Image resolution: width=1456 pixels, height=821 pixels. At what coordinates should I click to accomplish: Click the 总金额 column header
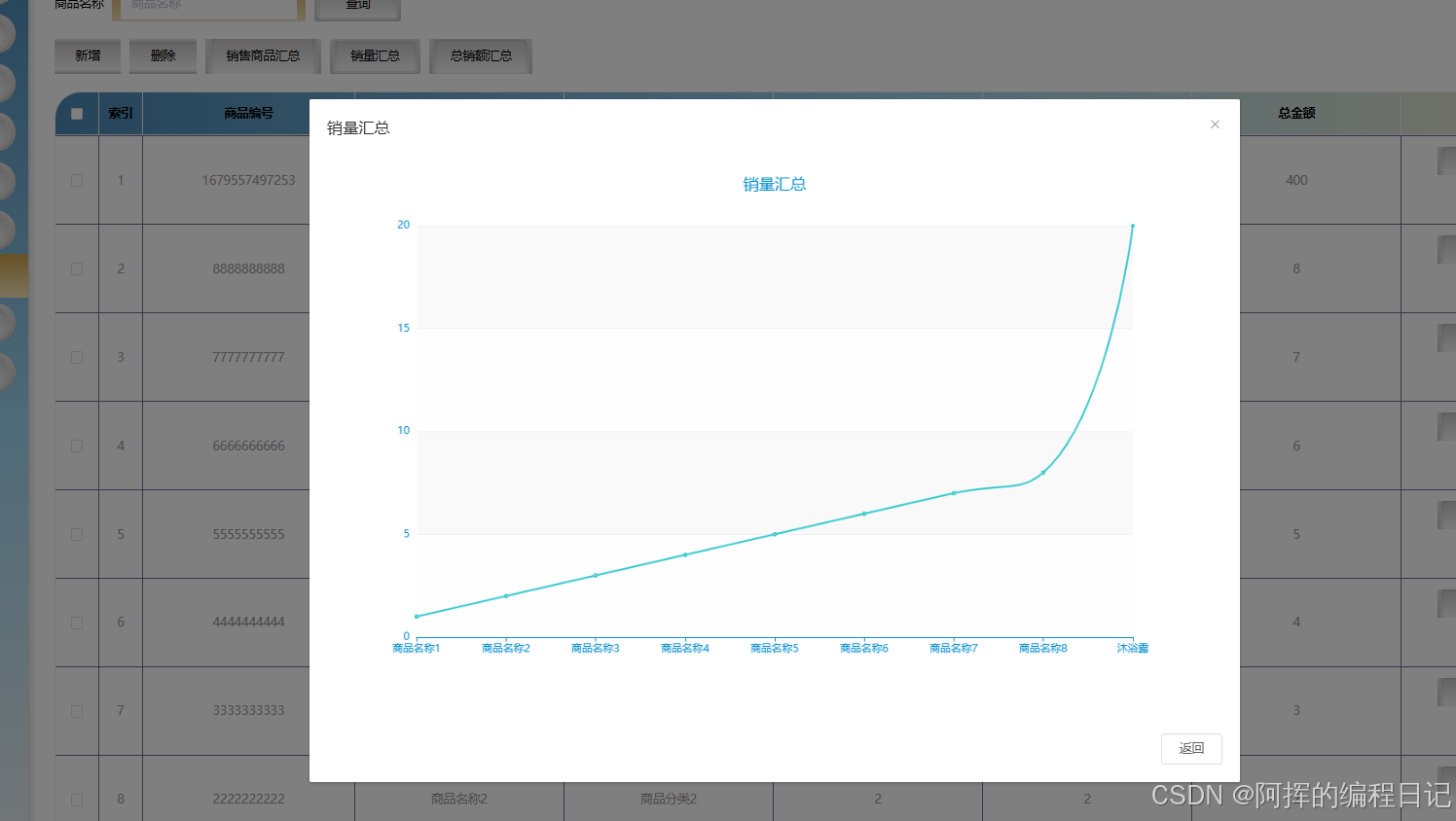point(1296,114)
